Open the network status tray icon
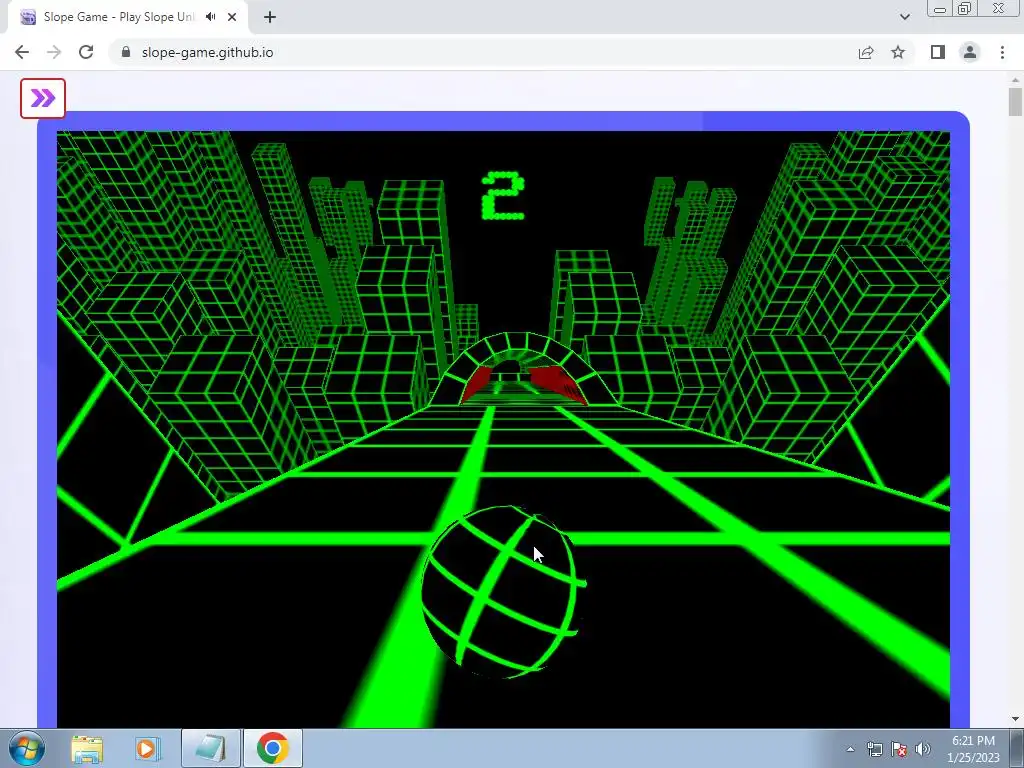Viewport: 1024px width, 768px height. click(x=874, y=749)
